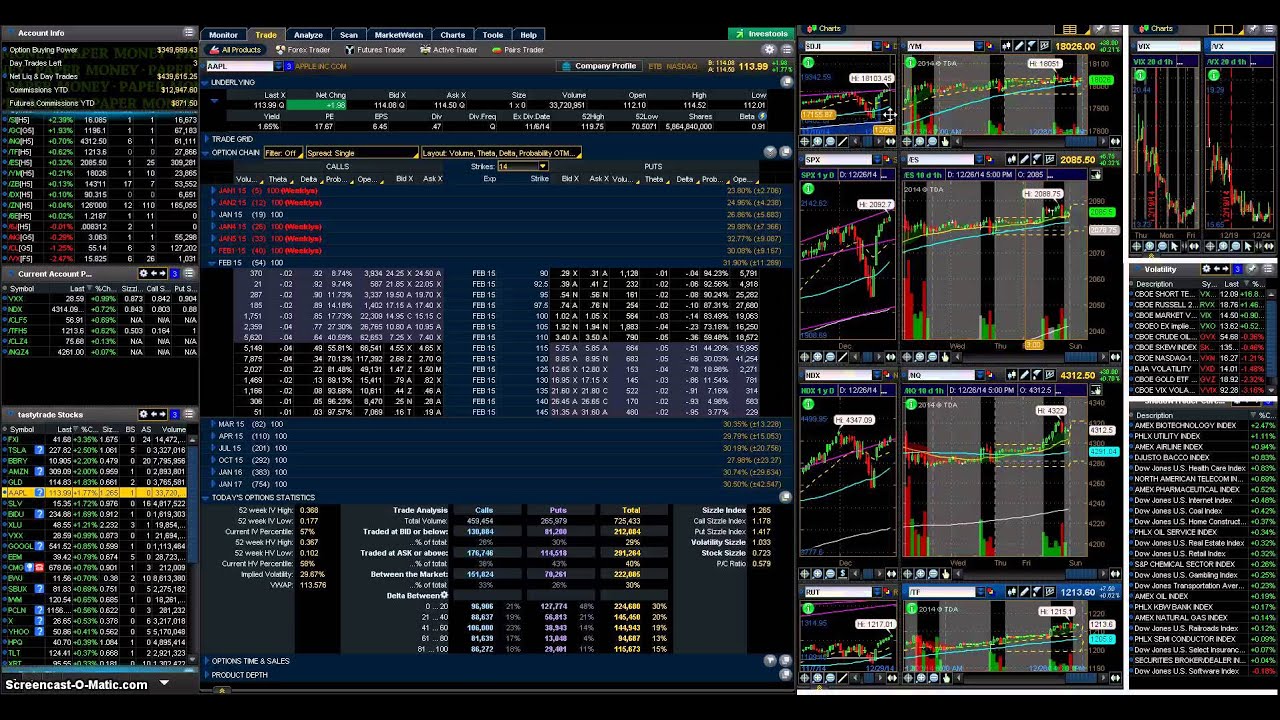Viewport: 1280px width, 720px height.
Task: Open Forex Trader
Action: pyautogui.click(x=303, y=50)
